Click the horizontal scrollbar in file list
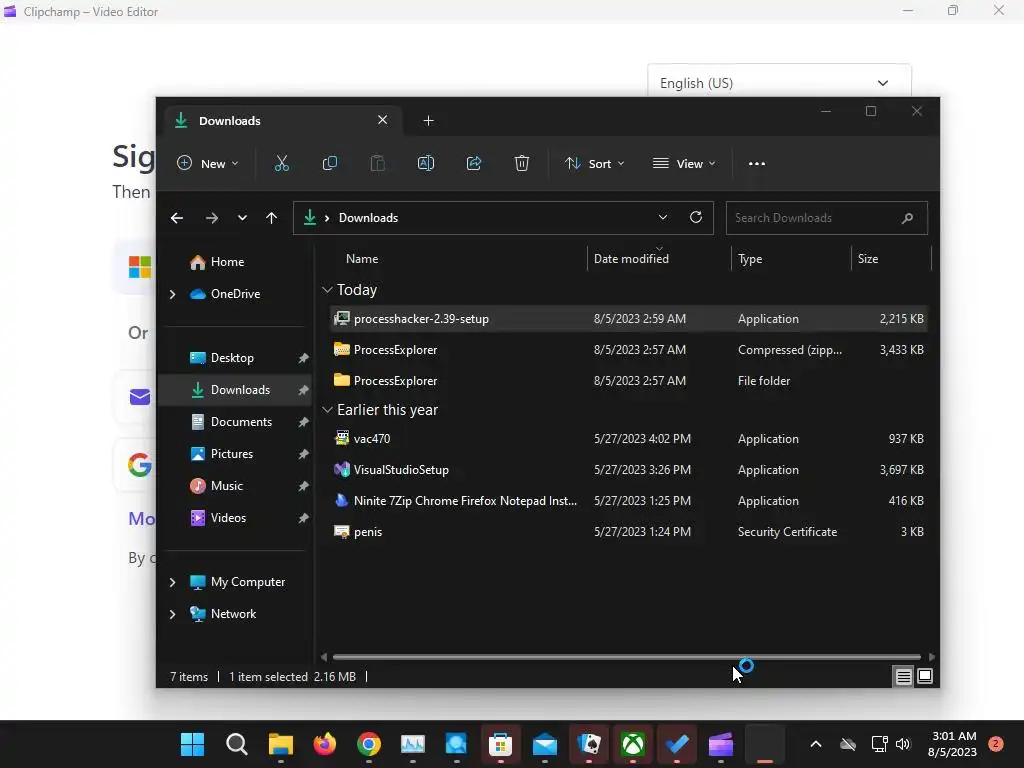The height and width of the screenshot is (768, 1024). pyautogui.click(x=626, y=657)
